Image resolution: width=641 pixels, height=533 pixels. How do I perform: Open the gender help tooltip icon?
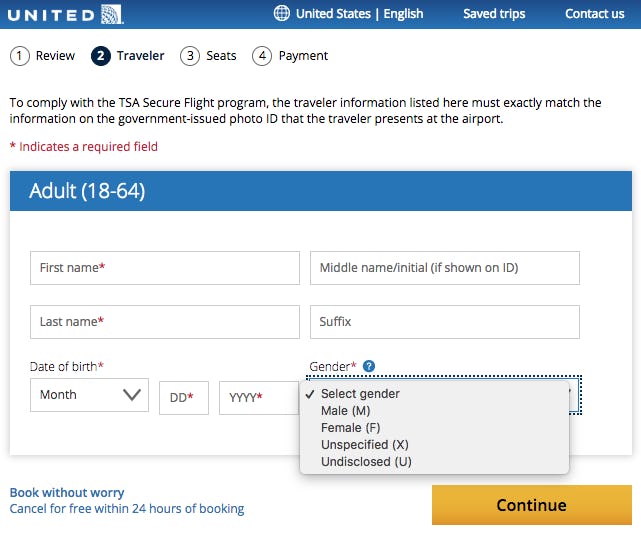(369, 366)
